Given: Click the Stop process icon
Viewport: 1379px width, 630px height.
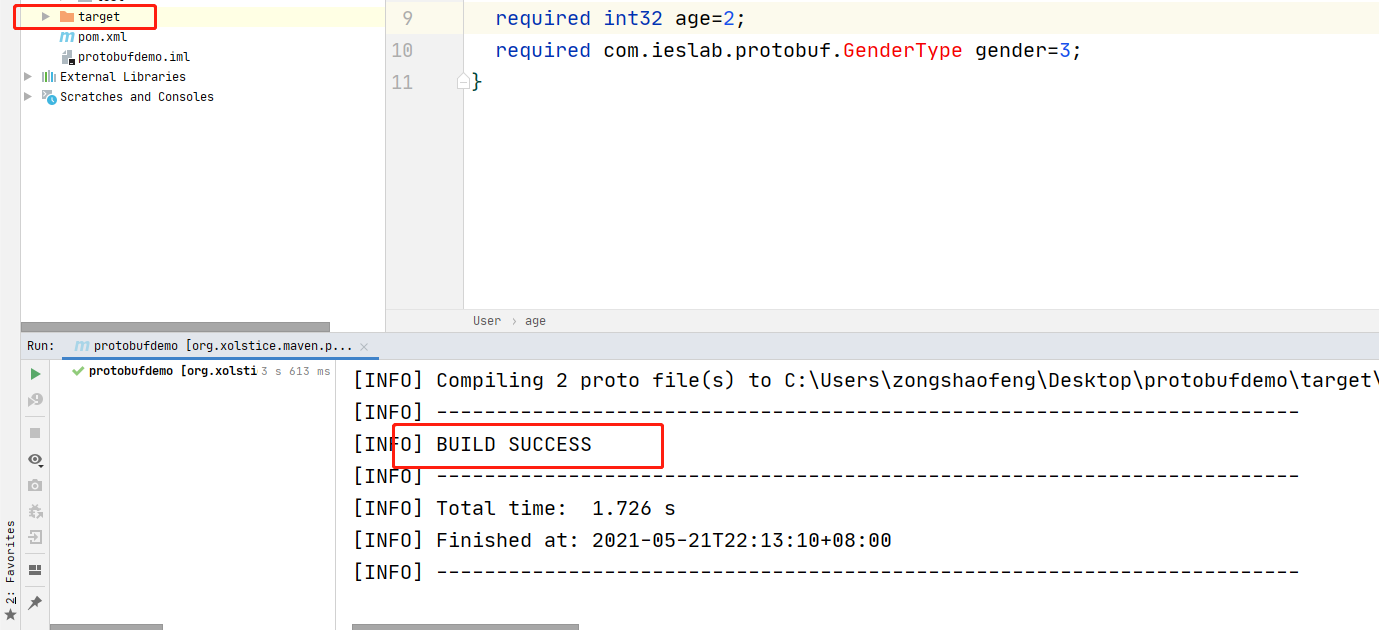Looking at the screenshot, I should pos(35,430).
